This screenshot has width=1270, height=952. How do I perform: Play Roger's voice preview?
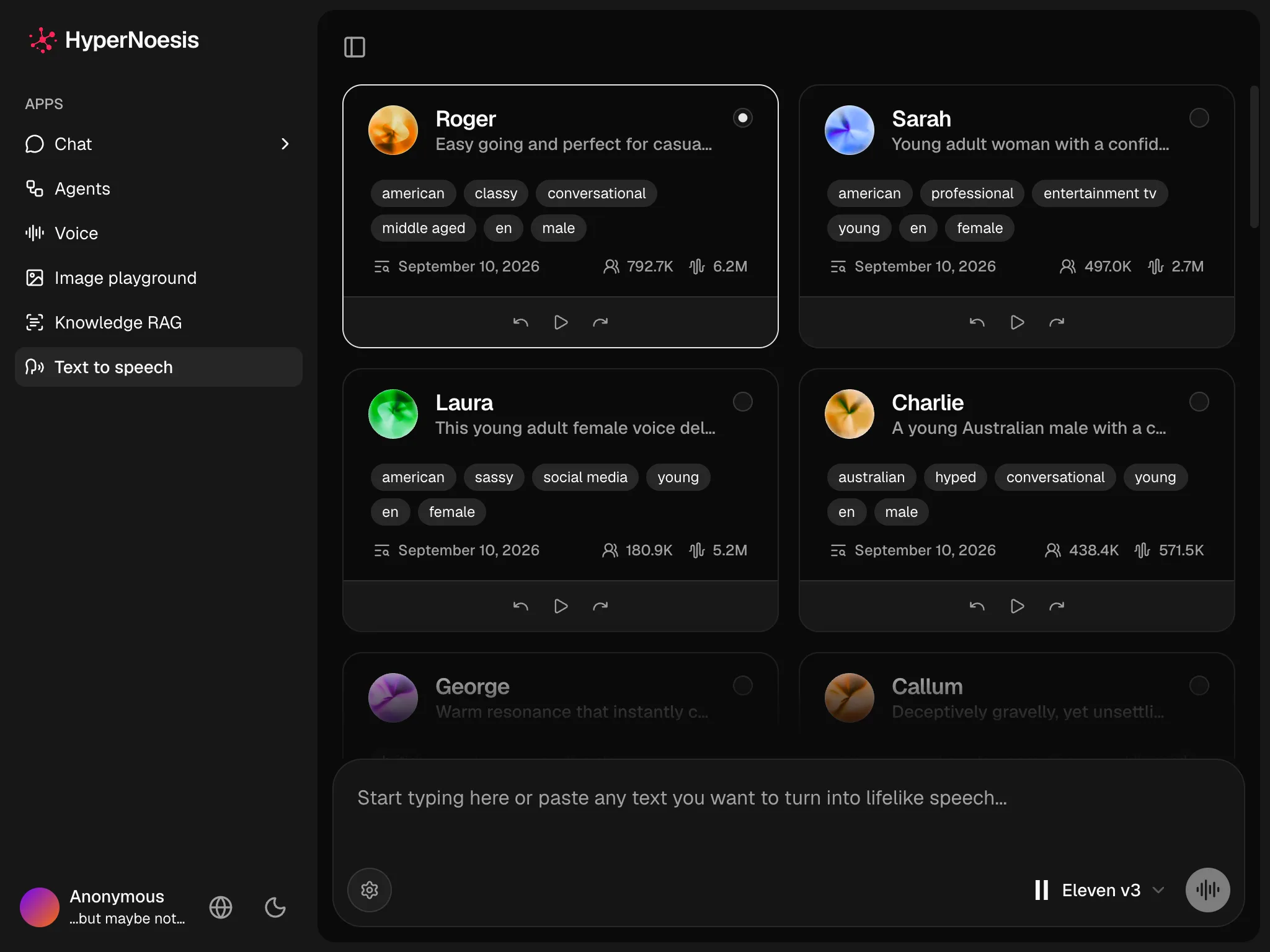pyautogui.click(x=561, y=322)
